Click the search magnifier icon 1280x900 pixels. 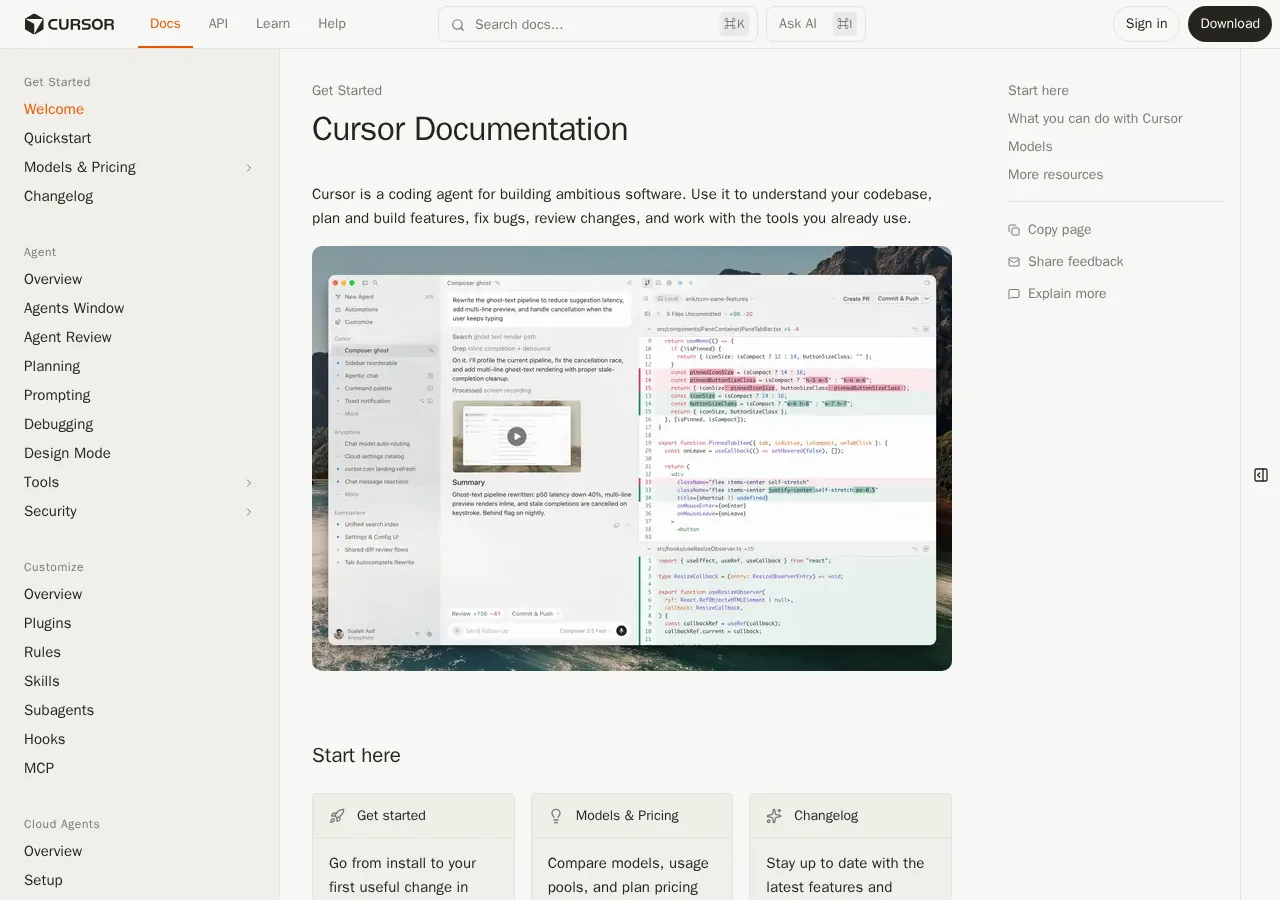pyautogui.click(x=458, y=25)
